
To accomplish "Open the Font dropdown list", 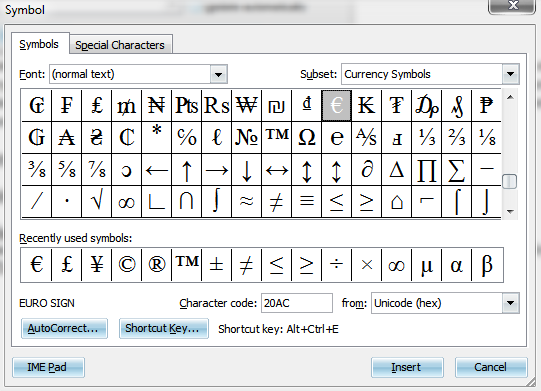I will click(x=218, y=74).
